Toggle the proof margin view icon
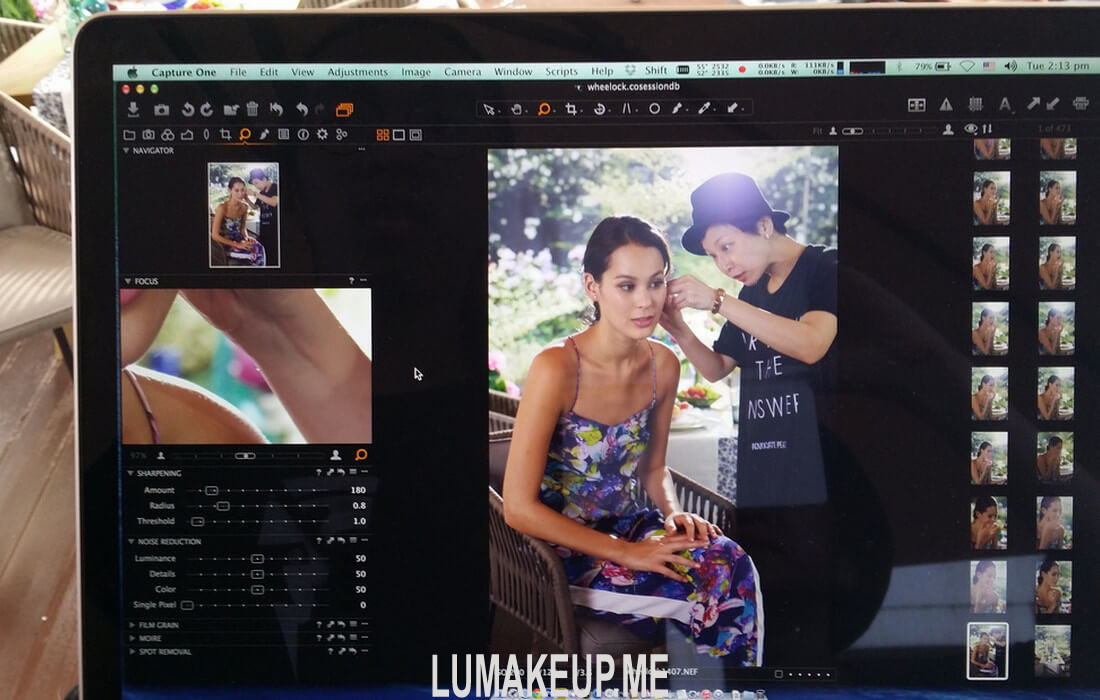Image resolution: width=1100 pixels, height=700 pixels. click(415, 135)
